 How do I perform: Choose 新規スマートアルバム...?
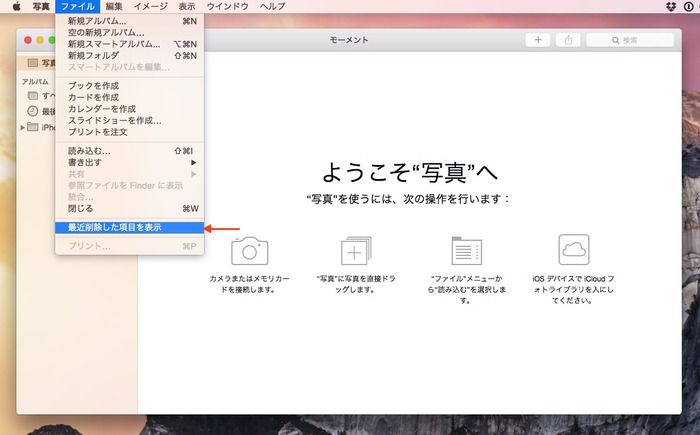(x=129, y=44)
